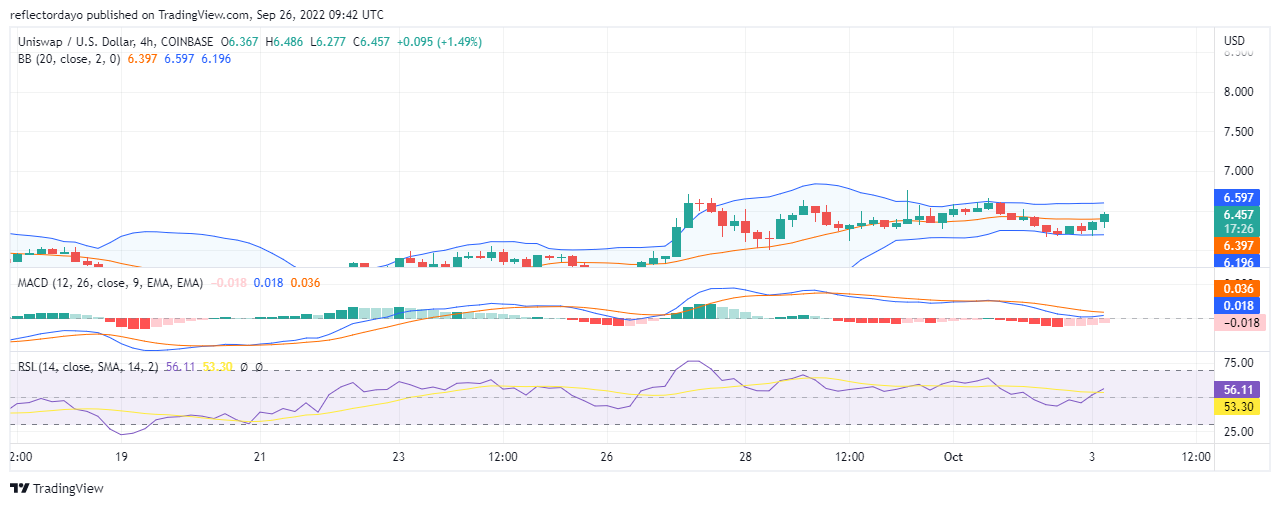The image size is (1280, 506).
Task: Click the 7.000 price axis label
Action: click(x=1238, y=171)
